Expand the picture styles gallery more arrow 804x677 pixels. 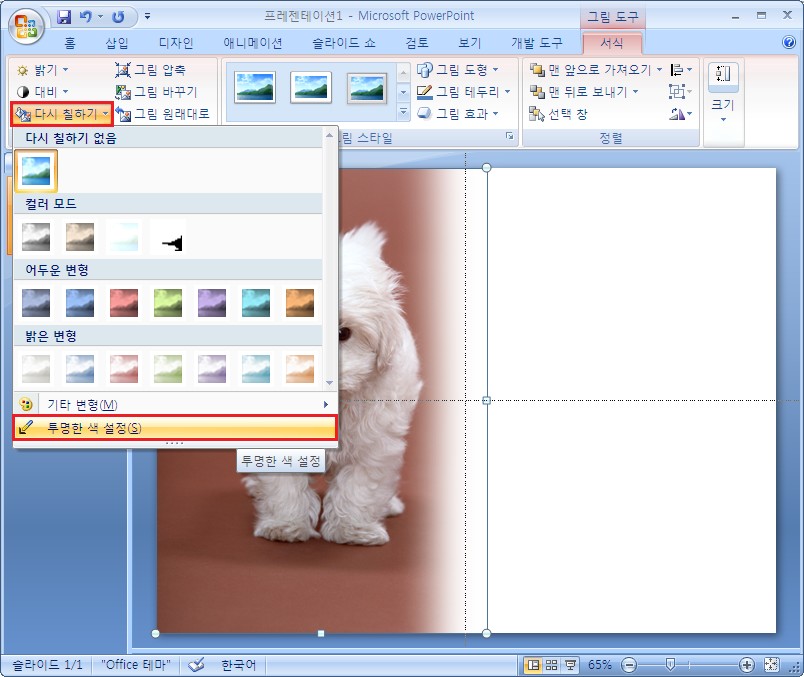point(404,112)
